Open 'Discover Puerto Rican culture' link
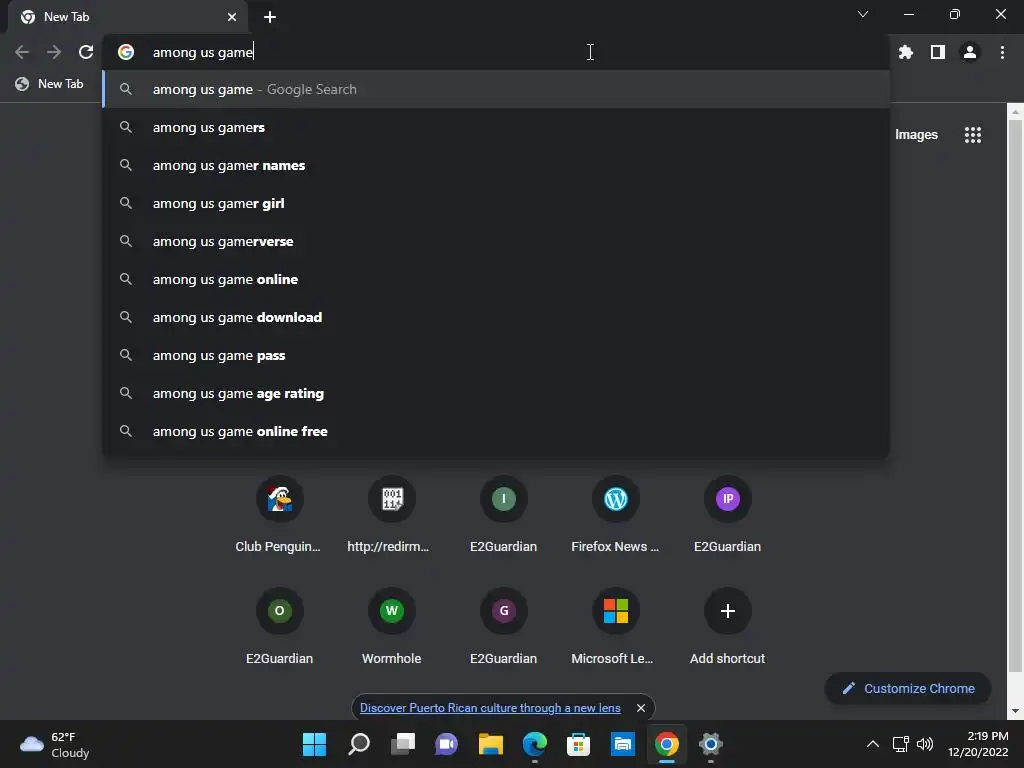This screenshot has height=768, width=1024. (x=490, y=708)
